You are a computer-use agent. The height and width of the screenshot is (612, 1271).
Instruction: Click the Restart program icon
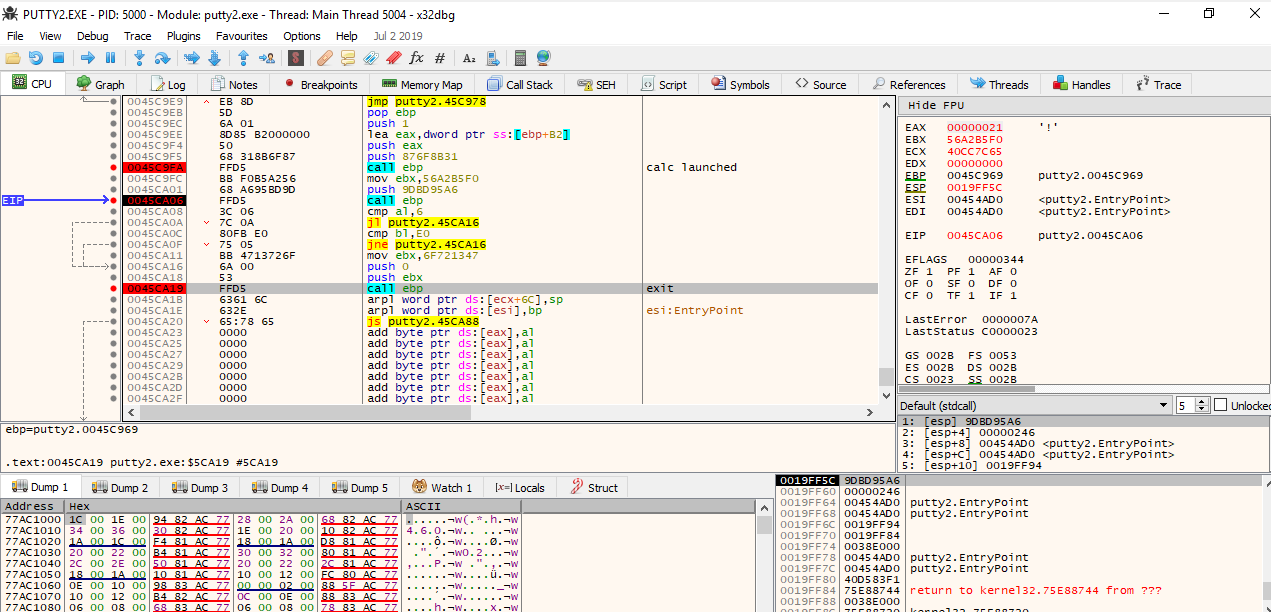coord(35,58)
